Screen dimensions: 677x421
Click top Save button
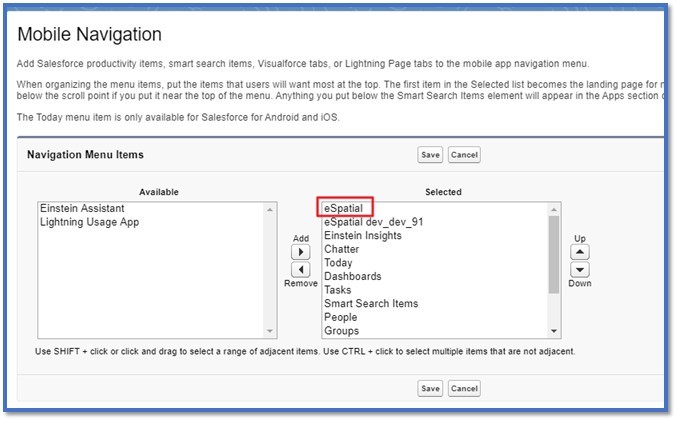click(x=430, y=155)
